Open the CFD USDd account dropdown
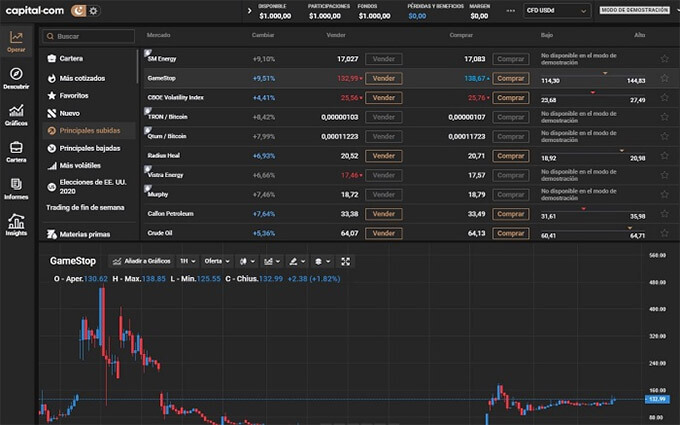The width and height of the screenshot is (680, 425). [x=556, y=10]
